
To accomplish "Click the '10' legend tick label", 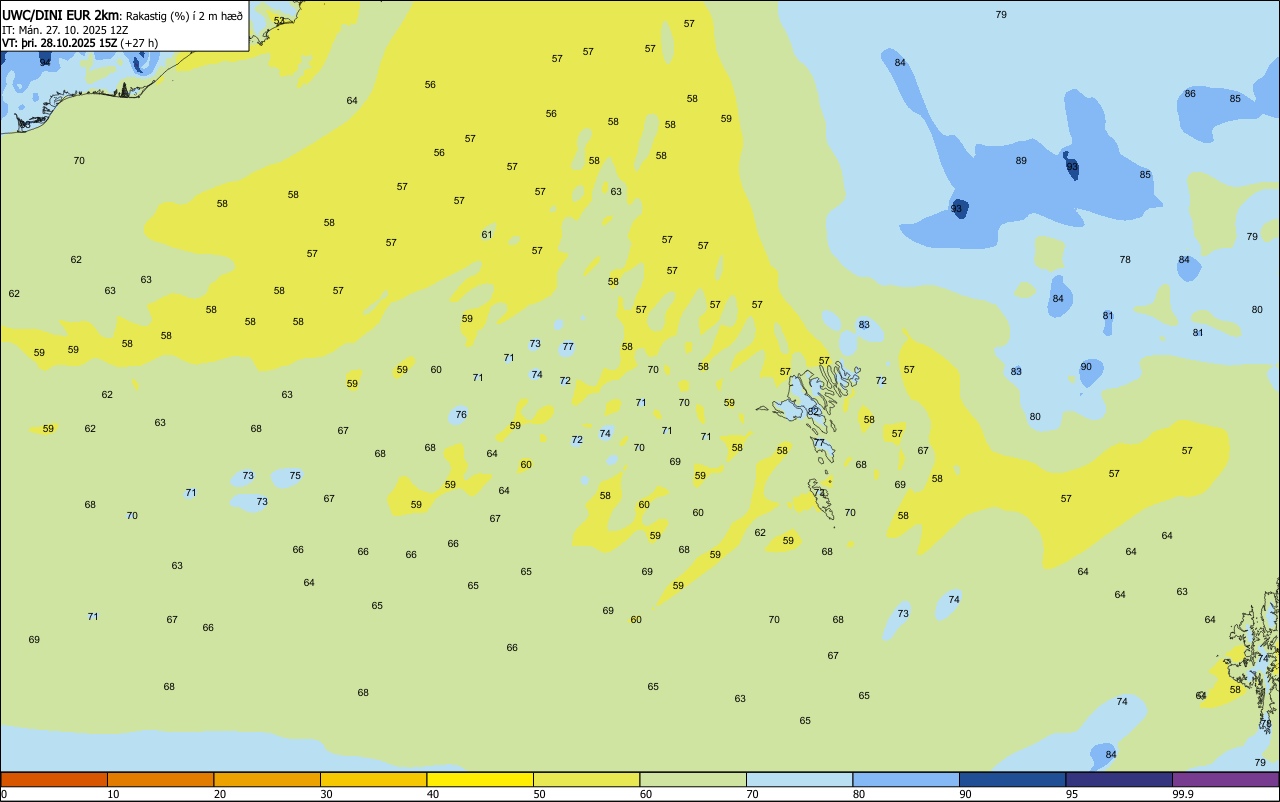I will coord(113,794).
